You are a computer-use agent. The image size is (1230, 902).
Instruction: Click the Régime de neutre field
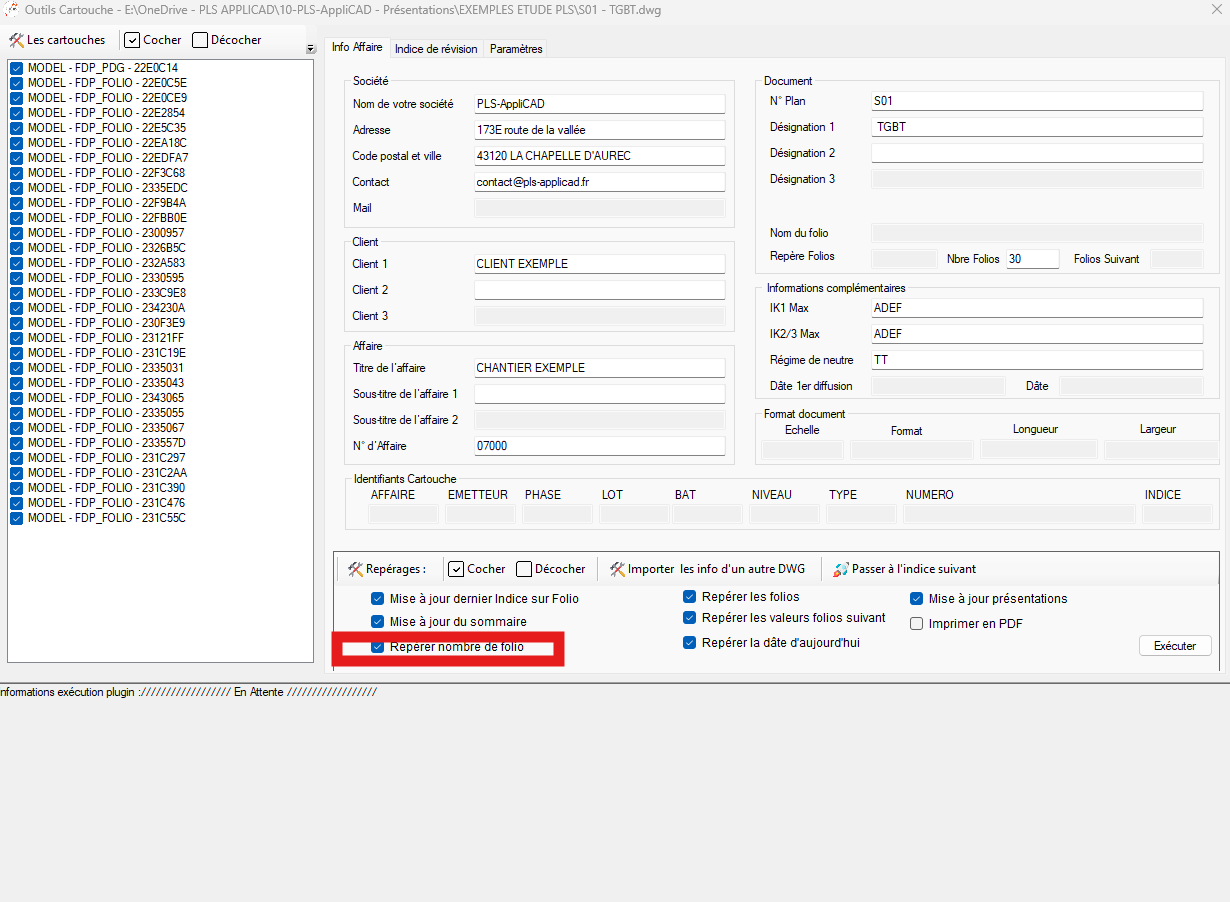pos(1036,360)
